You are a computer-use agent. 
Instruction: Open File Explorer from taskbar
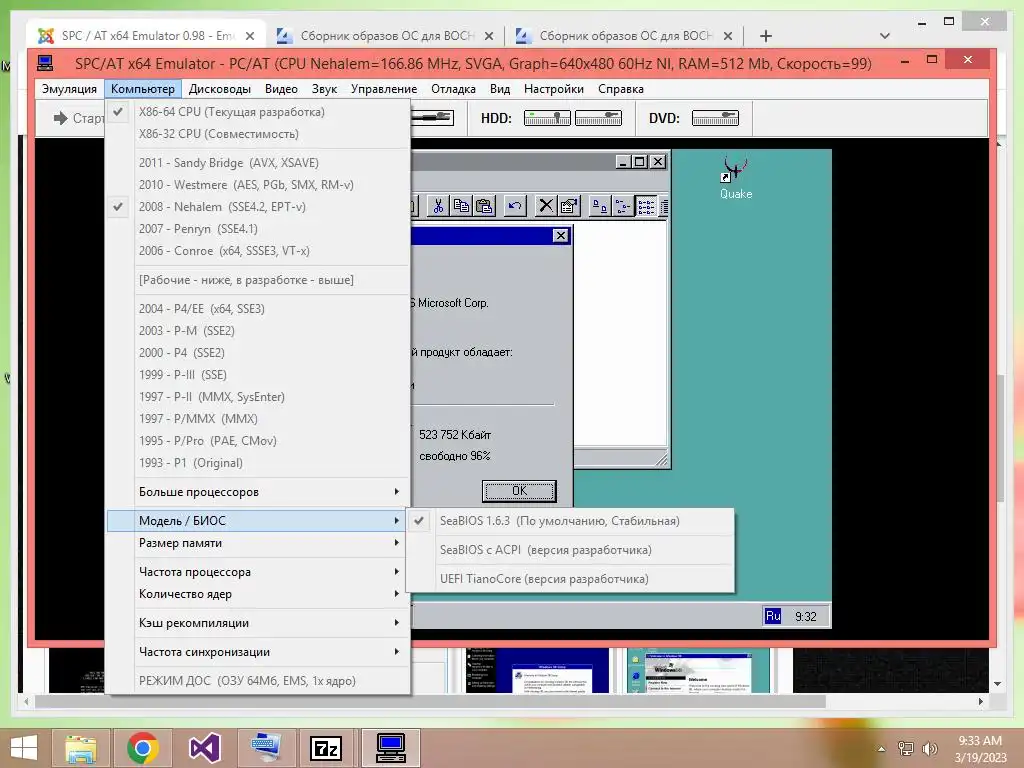(x=81, y=748)
